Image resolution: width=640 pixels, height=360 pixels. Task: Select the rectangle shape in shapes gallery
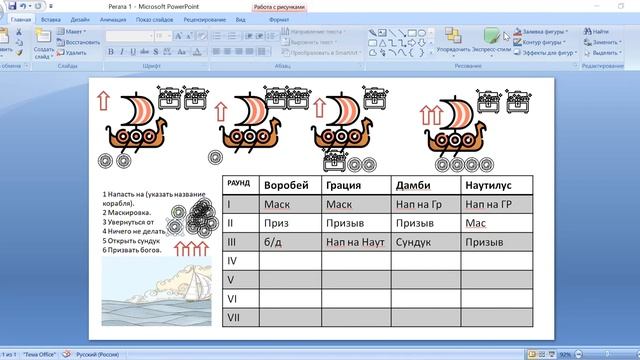click(x=412, y=33)
